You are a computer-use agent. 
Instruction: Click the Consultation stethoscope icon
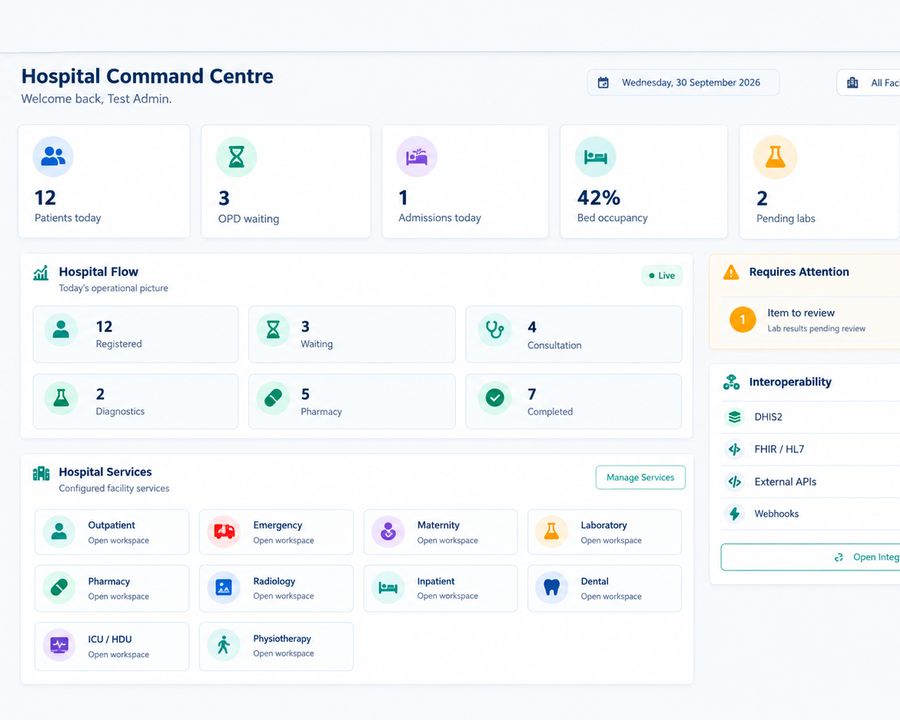click(x=494, y=330)
